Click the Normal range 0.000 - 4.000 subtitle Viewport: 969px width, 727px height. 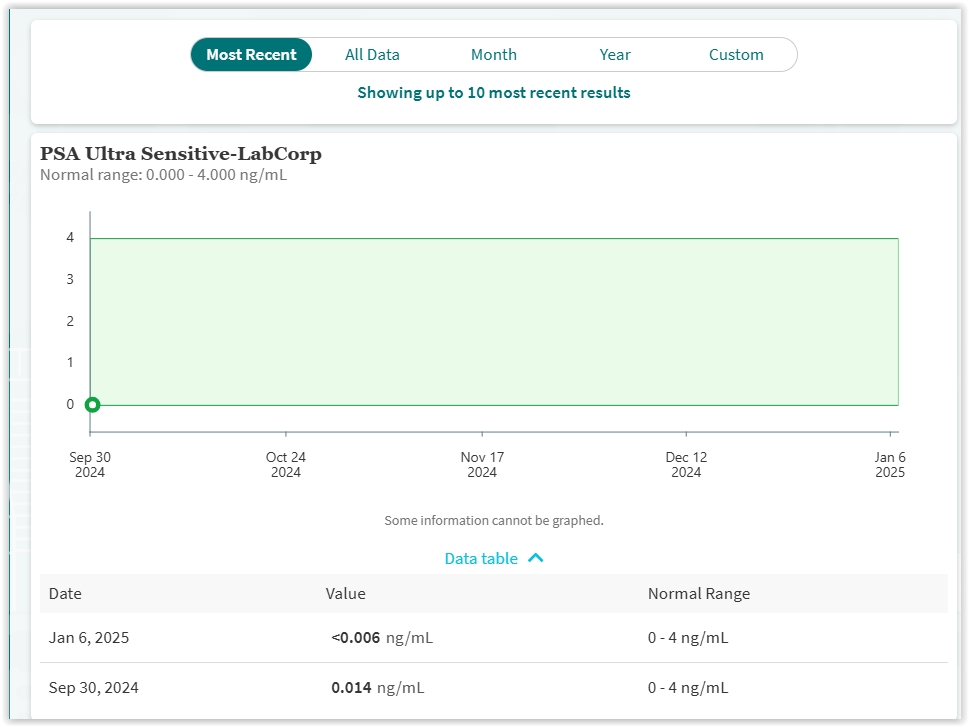point(163,175)
